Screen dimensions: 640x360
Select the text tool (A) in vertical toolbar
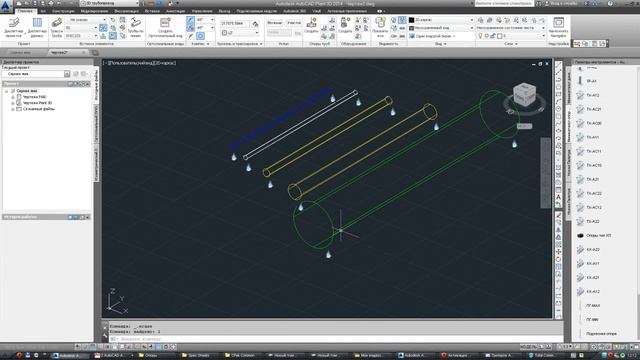coord(558,198)
